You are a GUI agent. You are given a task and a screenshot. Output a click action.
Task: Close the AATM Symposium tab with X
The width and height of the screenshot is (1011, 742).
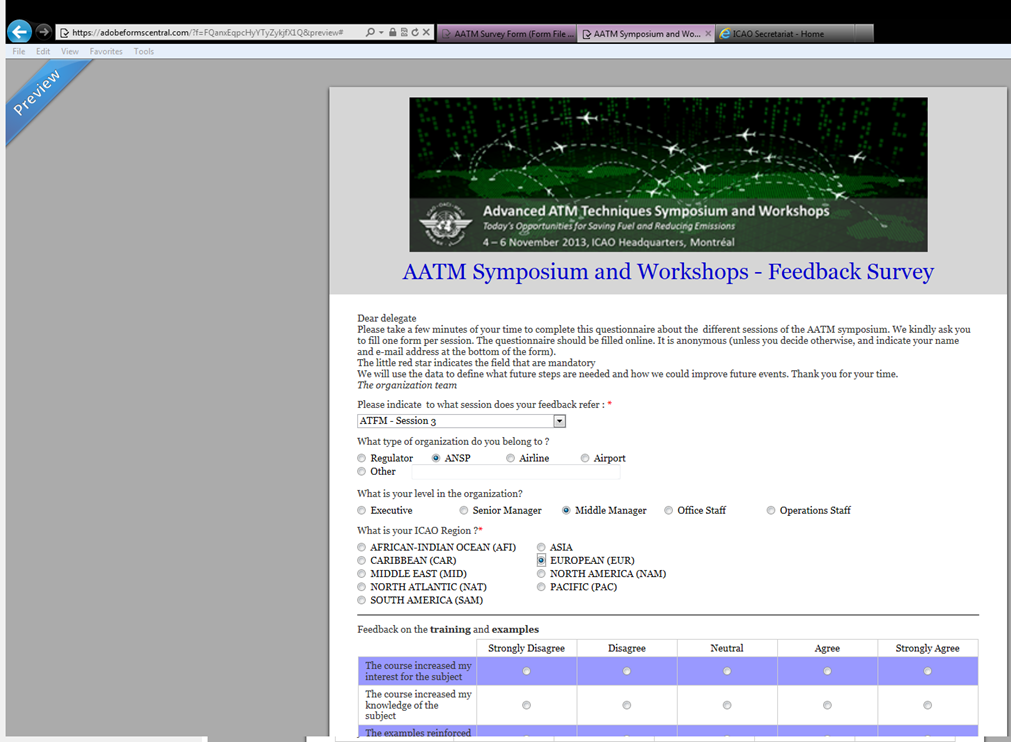708,33
